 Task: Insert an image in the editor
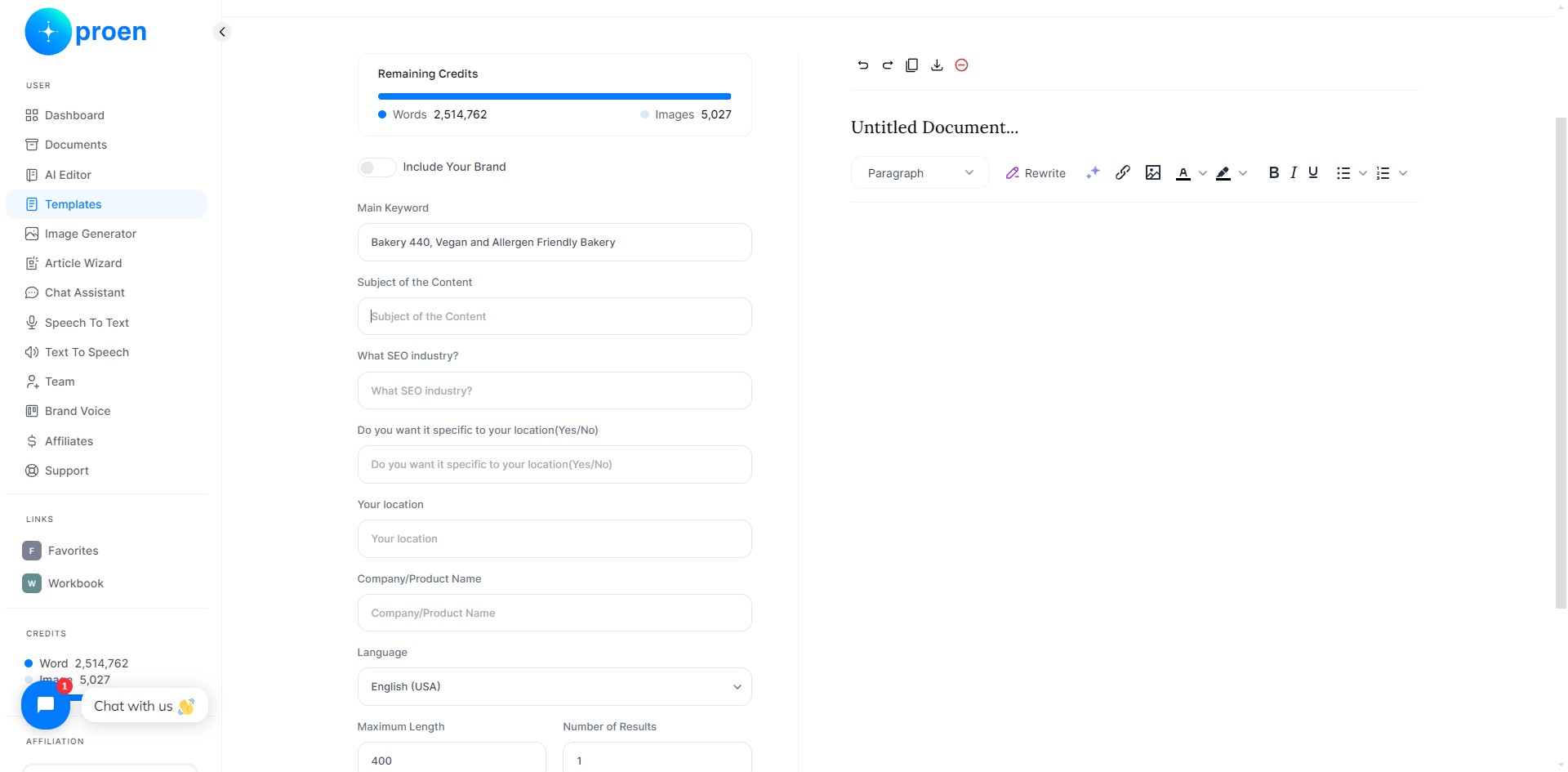click(1153, 172)
